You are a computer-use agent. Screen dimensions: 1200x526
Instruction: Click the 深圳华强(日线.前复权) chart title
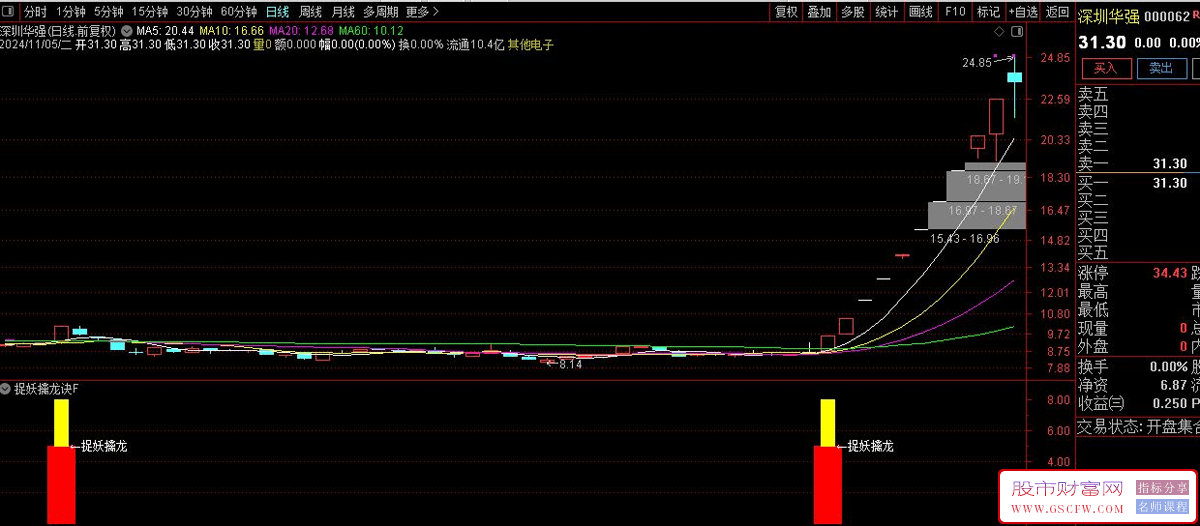pos(60,30)
